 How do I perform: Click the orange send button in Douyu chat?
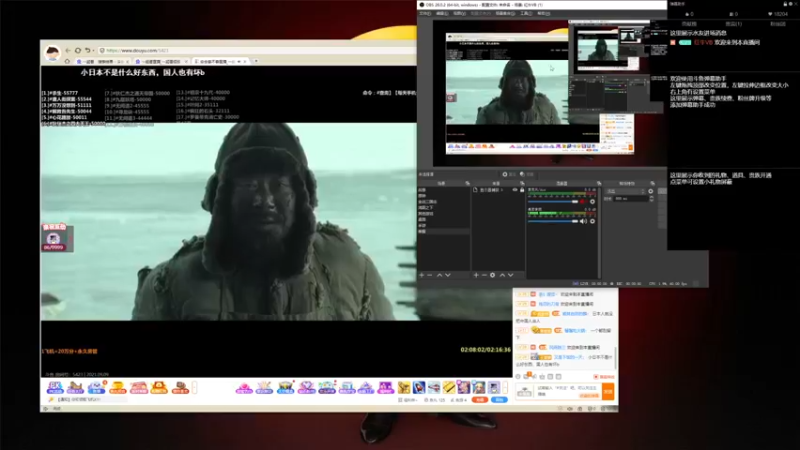coord(608,391)
